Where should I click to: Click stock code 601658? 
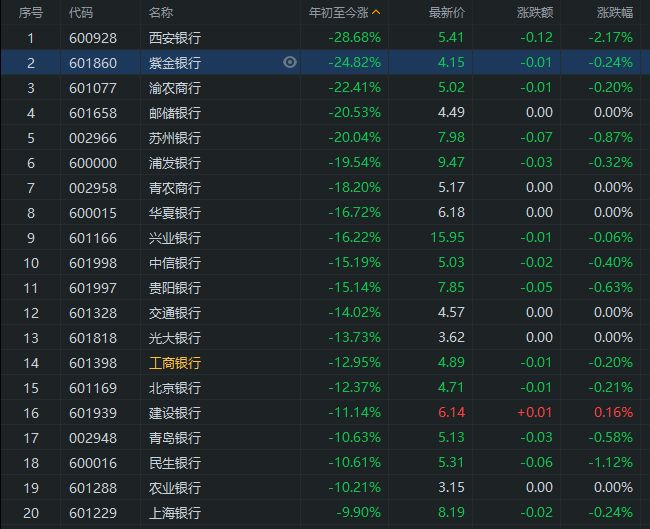[93, 113]
